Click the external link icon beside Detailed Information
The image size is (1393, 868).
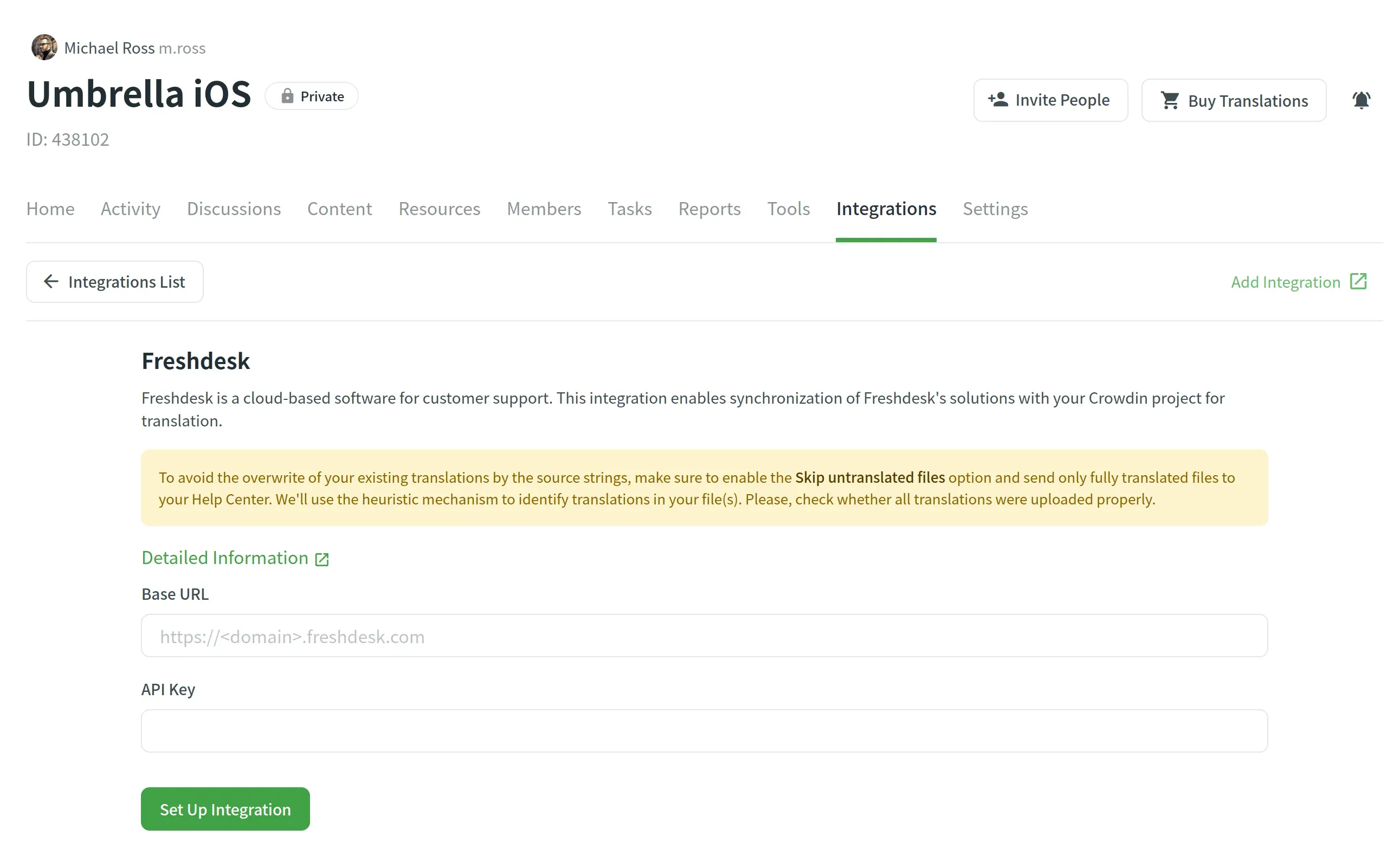tap(321, 558)
